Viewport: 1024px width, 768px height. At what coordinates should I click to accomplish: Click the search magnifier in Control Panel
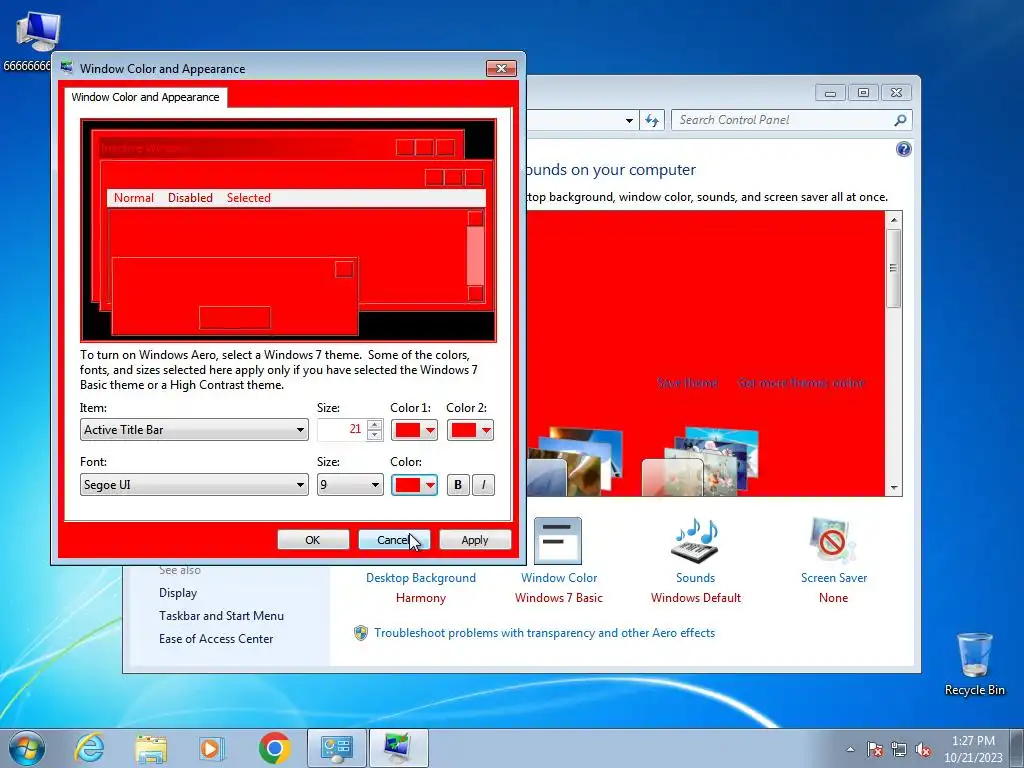click(900, 120)
